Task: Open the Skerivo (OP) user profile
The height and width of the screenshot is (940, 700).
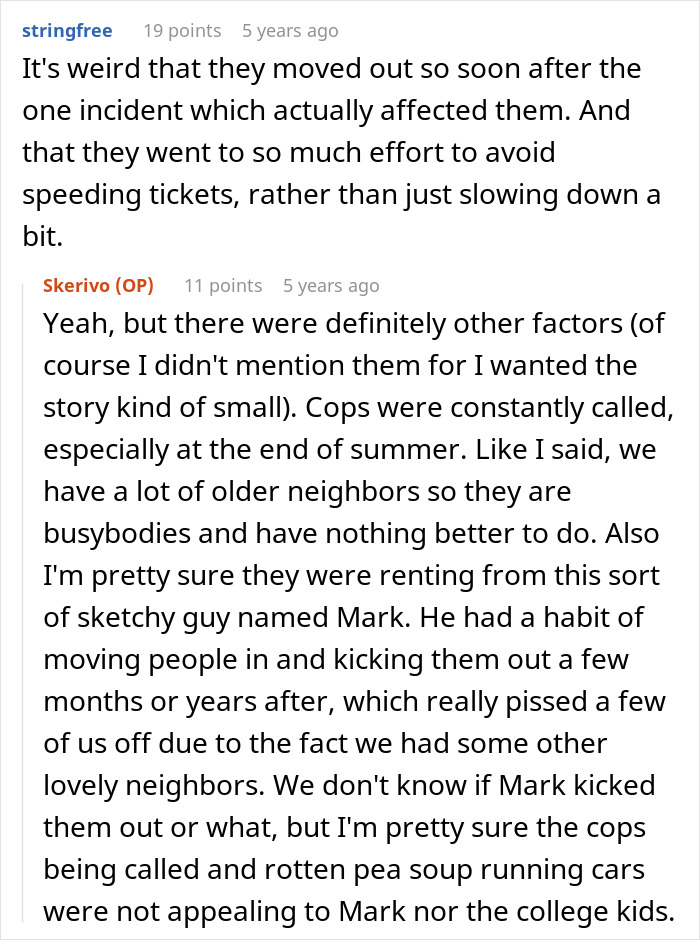Action: tap(99, 285)
